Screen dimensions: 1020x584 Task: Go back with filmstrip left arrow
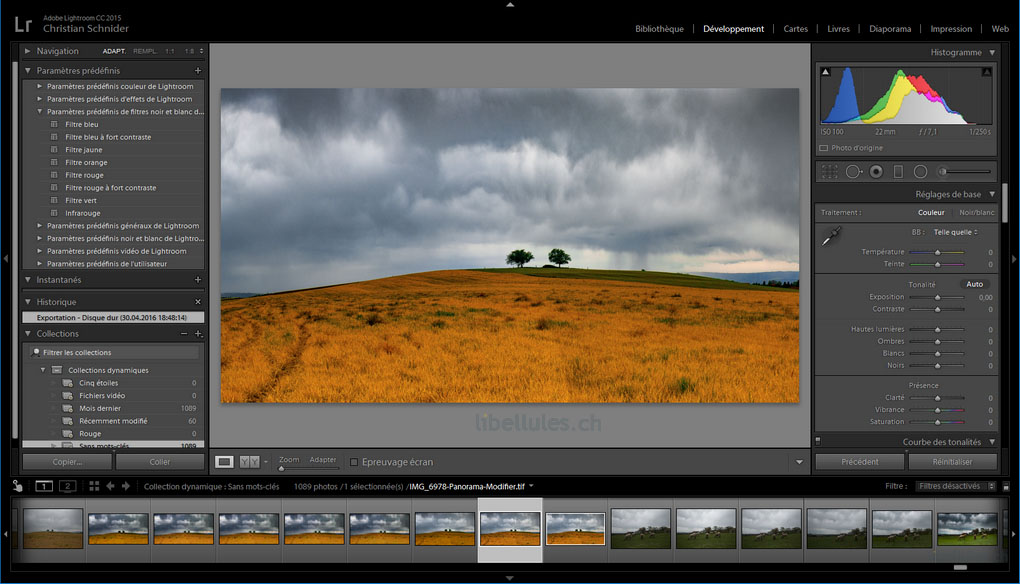click(x=110, y=486)
